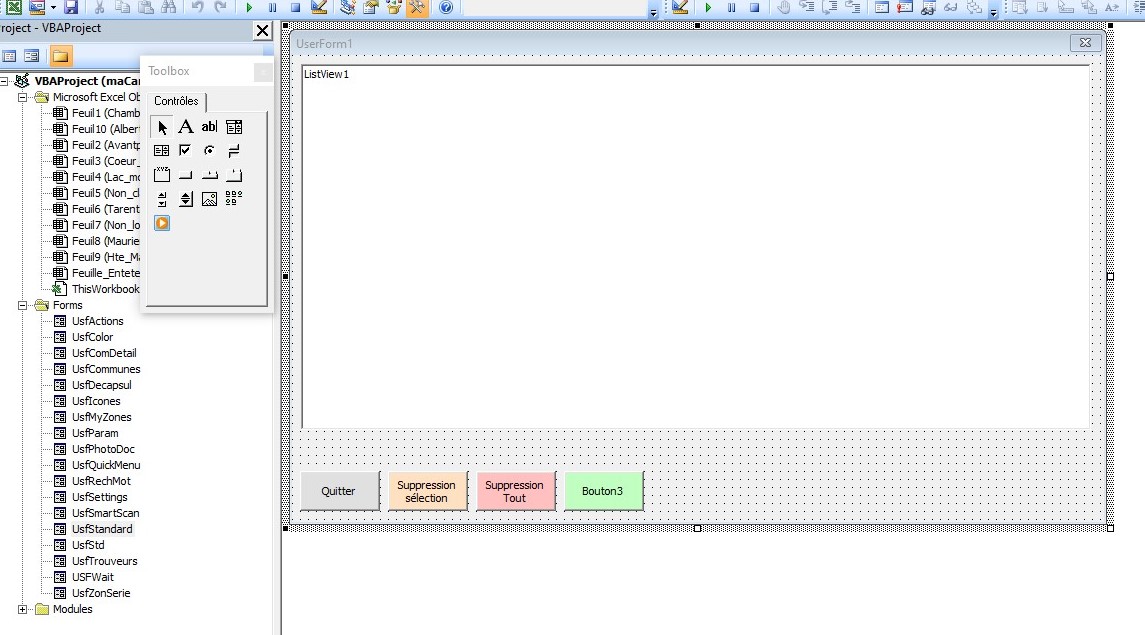Toggle Folders view in Project pane
The image size is (1145, 635).
[61, 56]
